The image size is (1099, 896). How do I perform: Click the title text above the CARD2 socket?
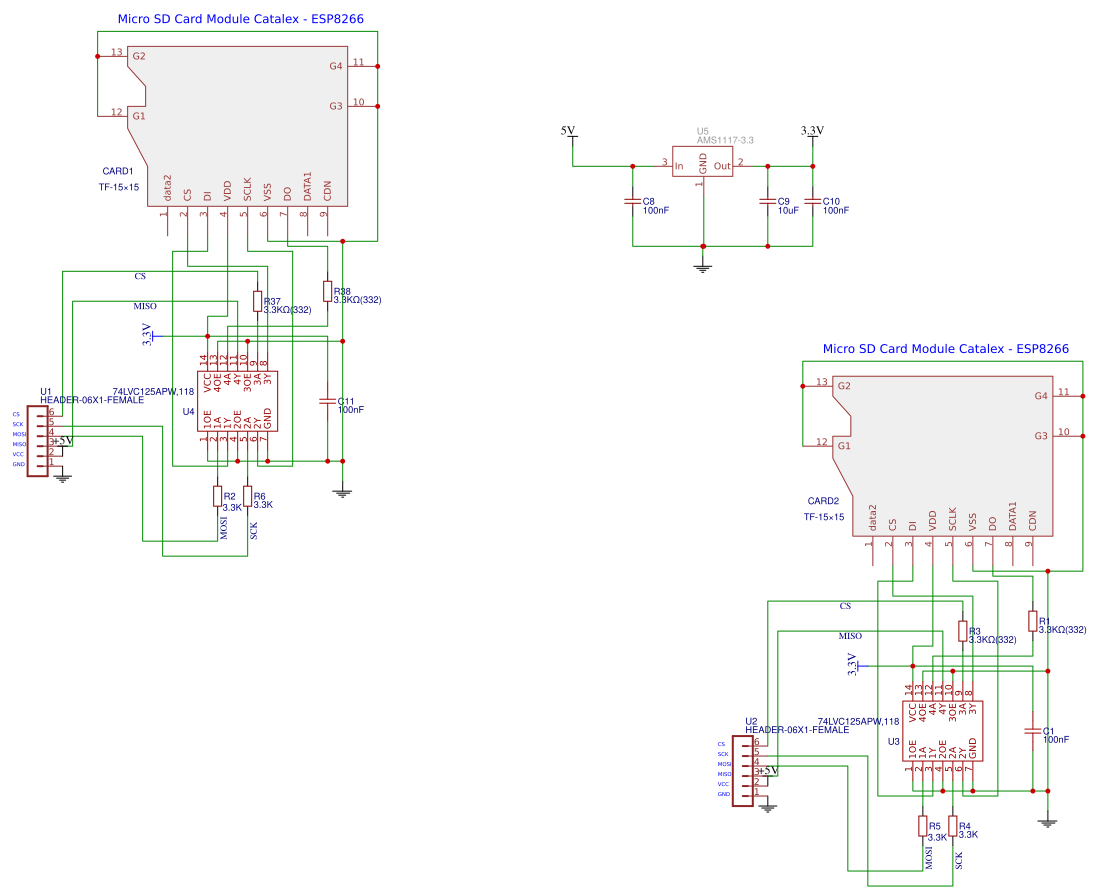(x=946, y=348)
